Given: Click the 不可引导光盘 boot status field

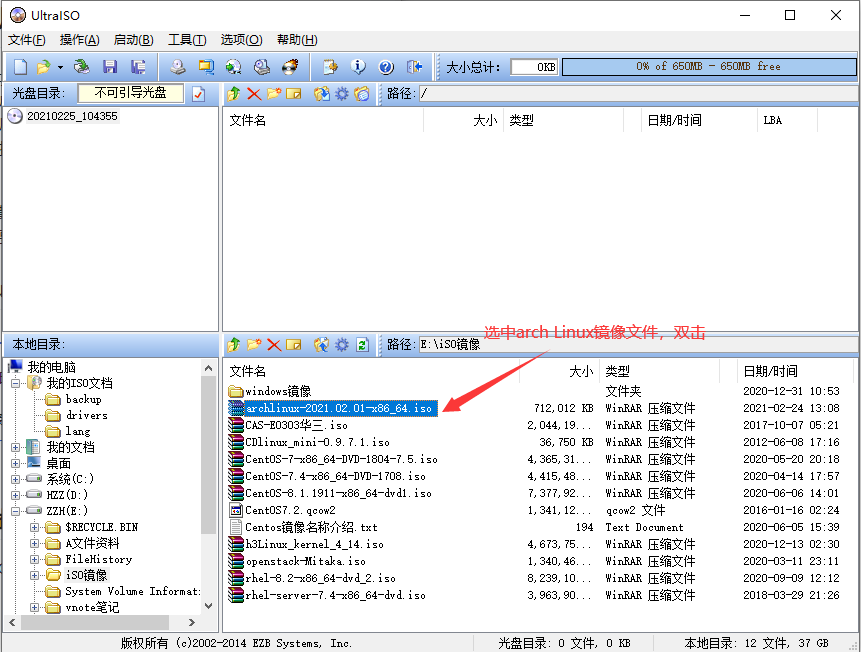Looking at the screenshot, I should 131,93.
